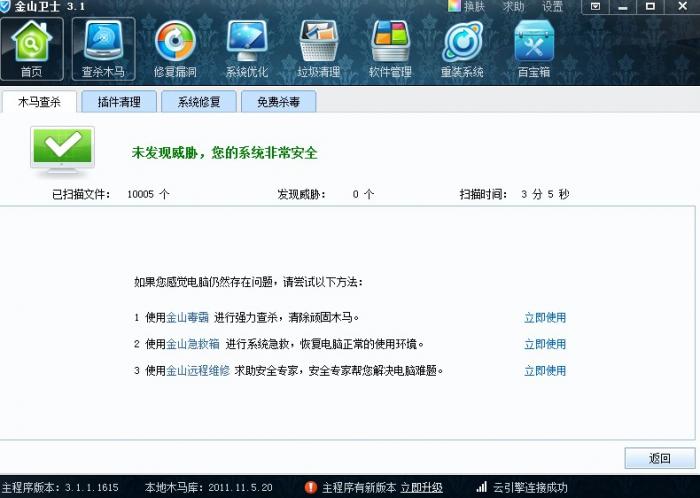The width and height of the screenshot is (700, 498).
Task: Click the red warning icon in status bar
Action: tap(311, 487)
